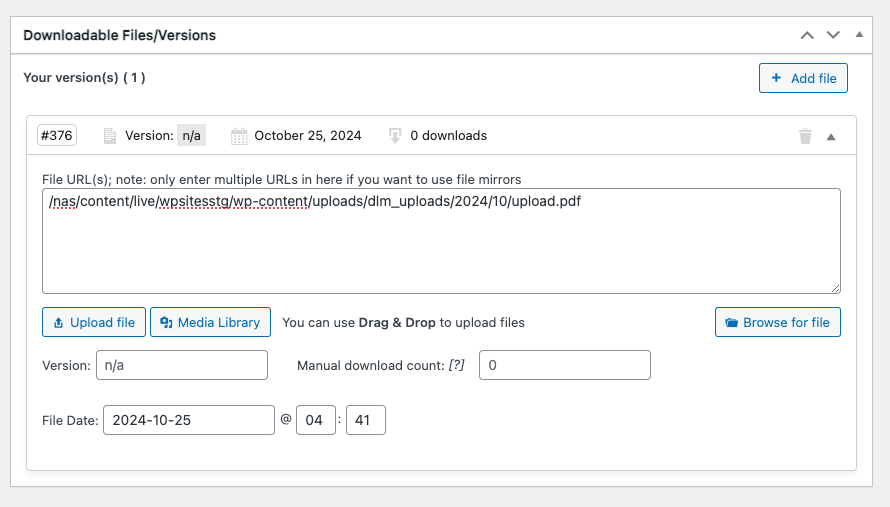Screen dimensions: 890x507
Task: Click Browse for file
Action: pyautogui.click(x=777, y=322)
